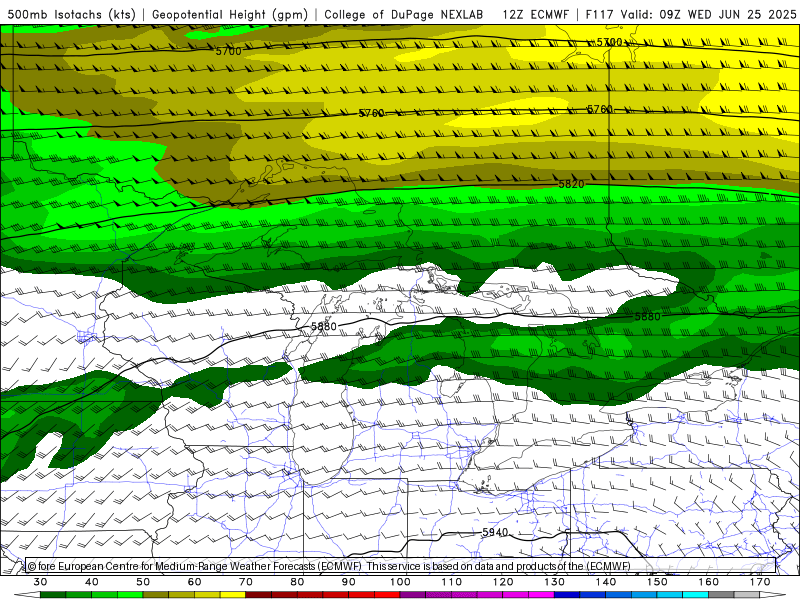The width and height of the screenshot is (800, 600).
Task: Click the 130 value on the color scale
Action: [555, 582]
